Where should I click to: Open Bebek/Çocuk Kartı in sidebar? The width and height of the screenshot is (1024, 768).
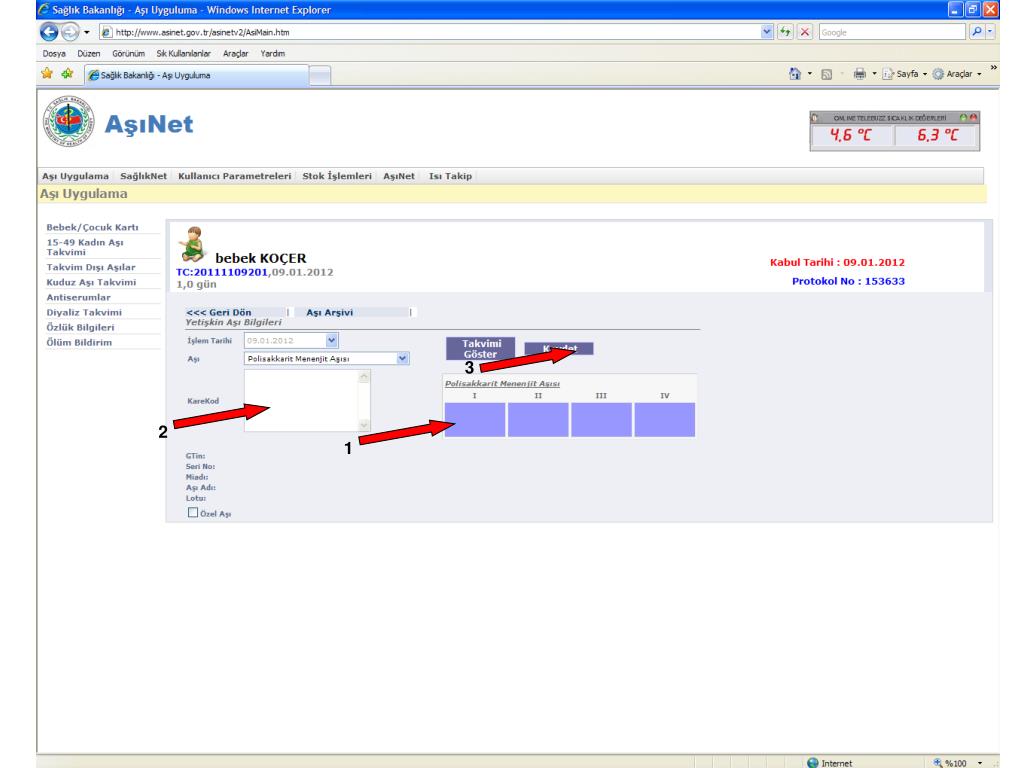[93, 227]
